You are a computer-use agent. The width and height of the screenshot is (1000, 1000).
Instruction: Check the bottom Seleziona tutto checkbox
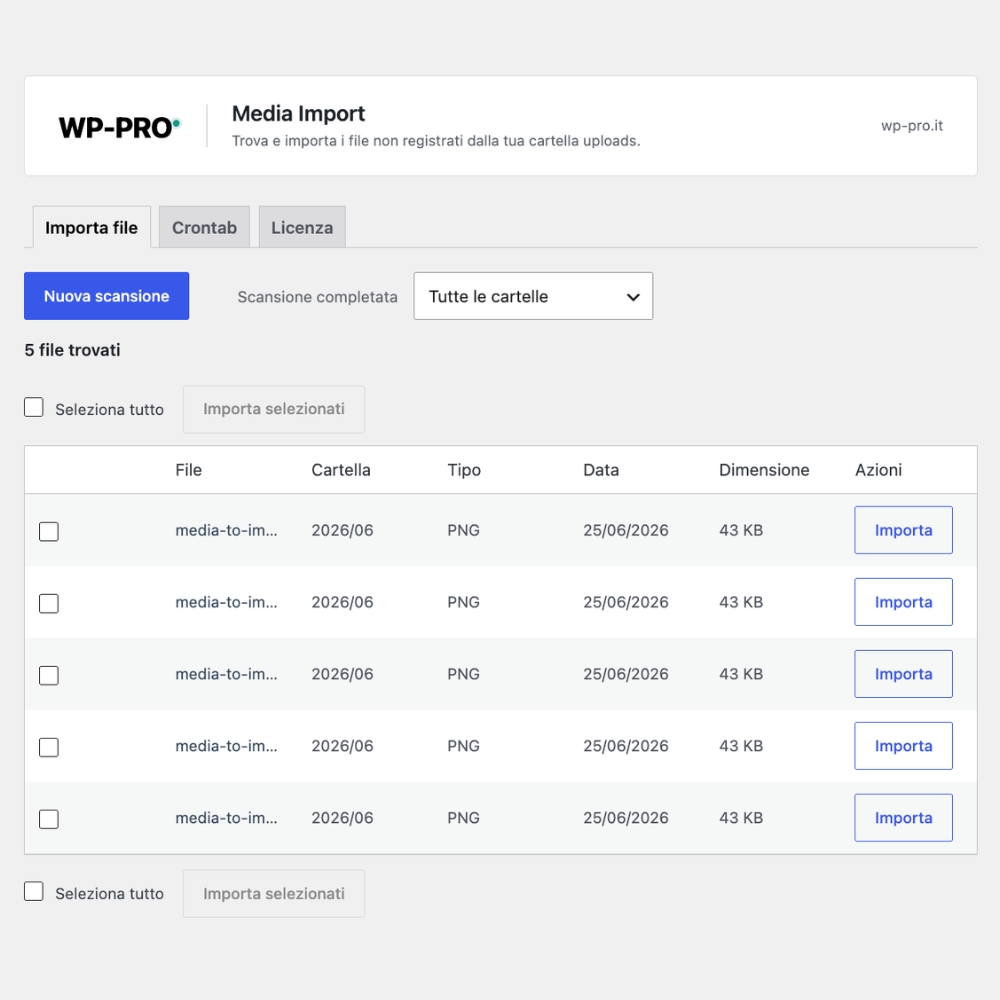pos(34,891)
